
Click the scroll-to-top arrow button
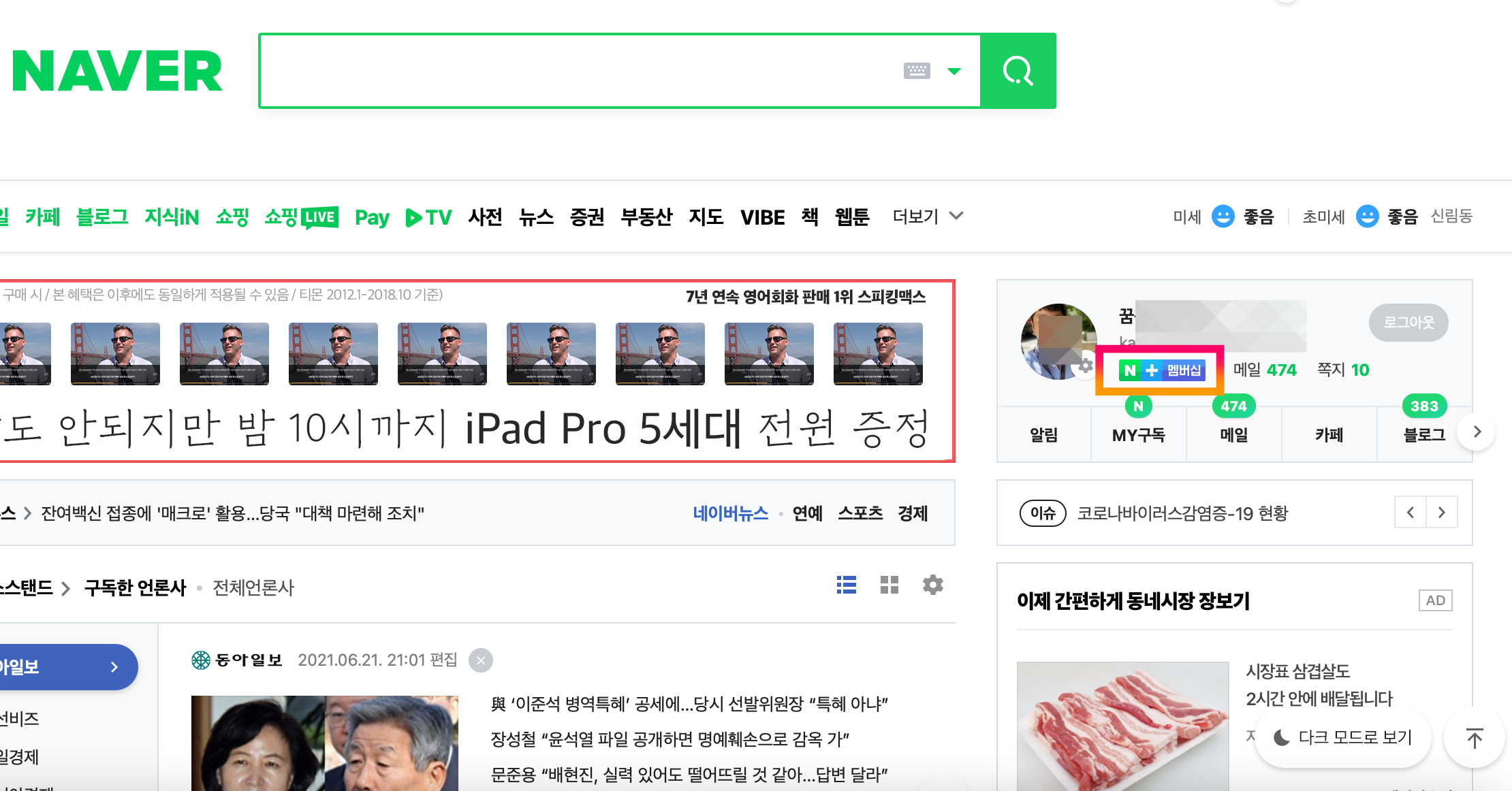tap(1475, 738)
